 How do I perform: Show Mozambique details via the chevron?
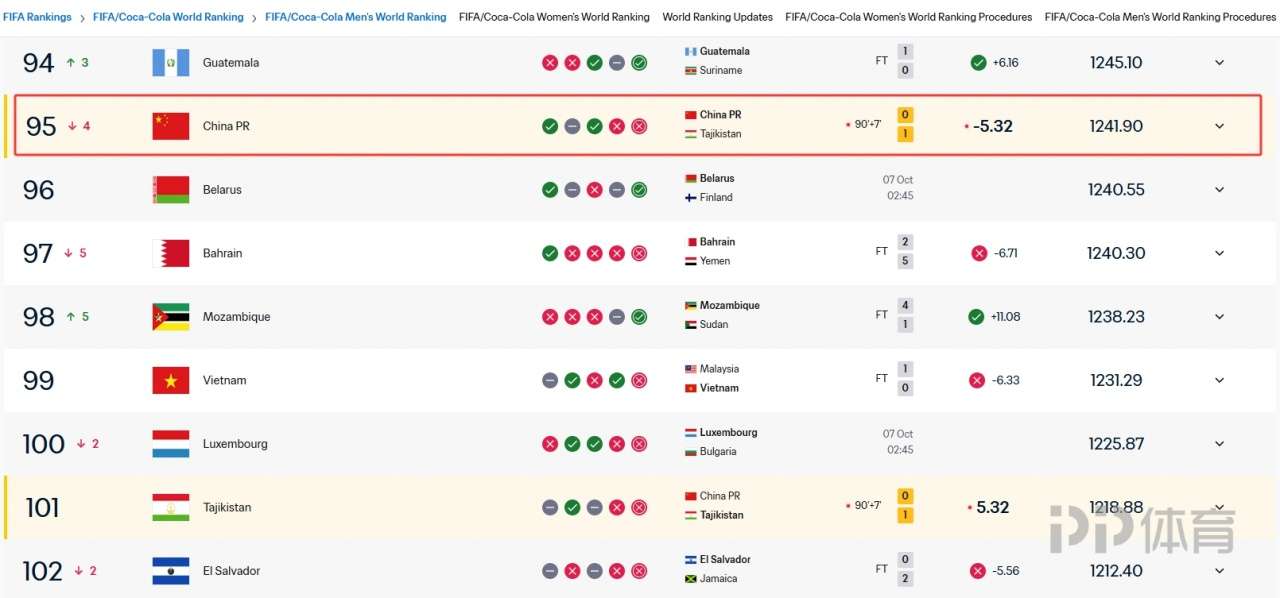[x=1219, y=317]
